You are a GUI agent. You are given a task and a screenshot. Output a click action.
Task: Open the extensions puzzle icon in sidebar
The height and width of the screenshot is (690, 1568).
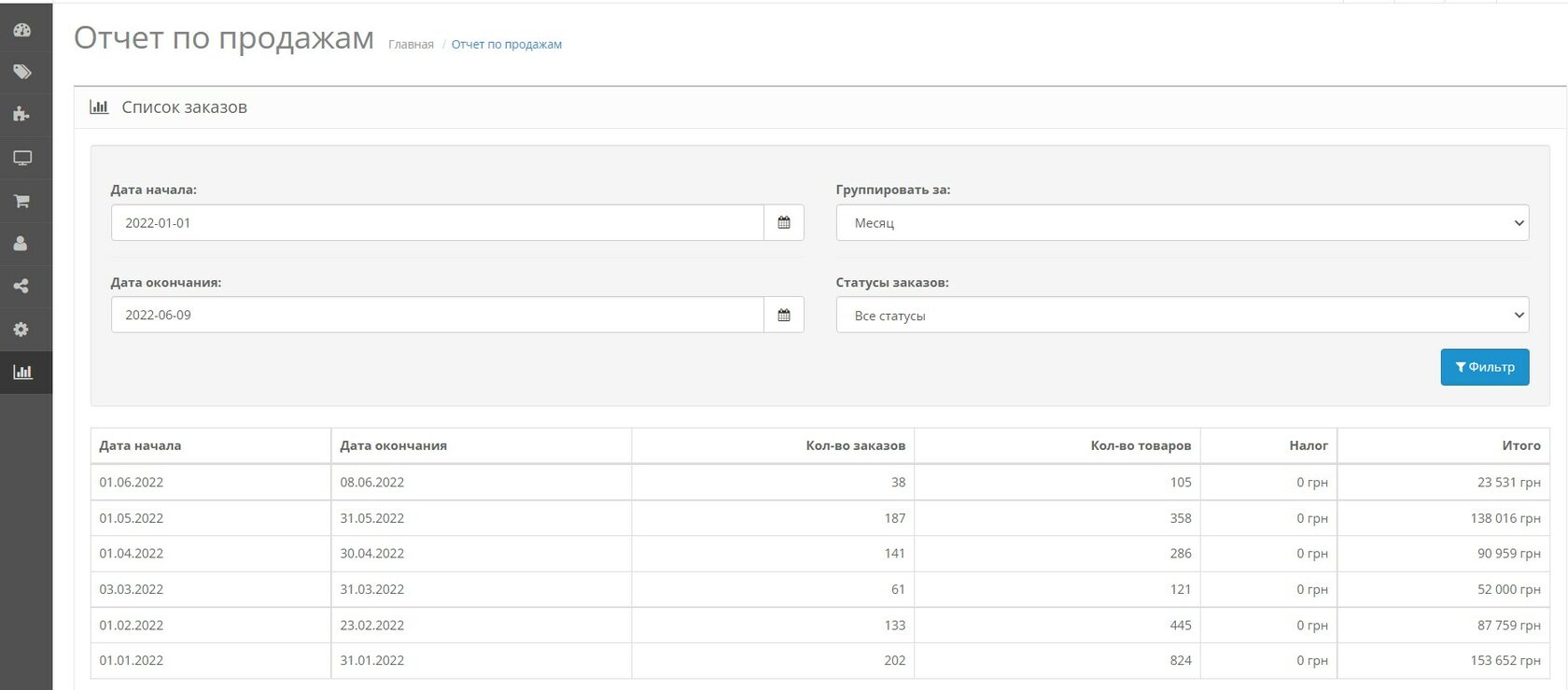pyautogui.click(x=22, y=114)
